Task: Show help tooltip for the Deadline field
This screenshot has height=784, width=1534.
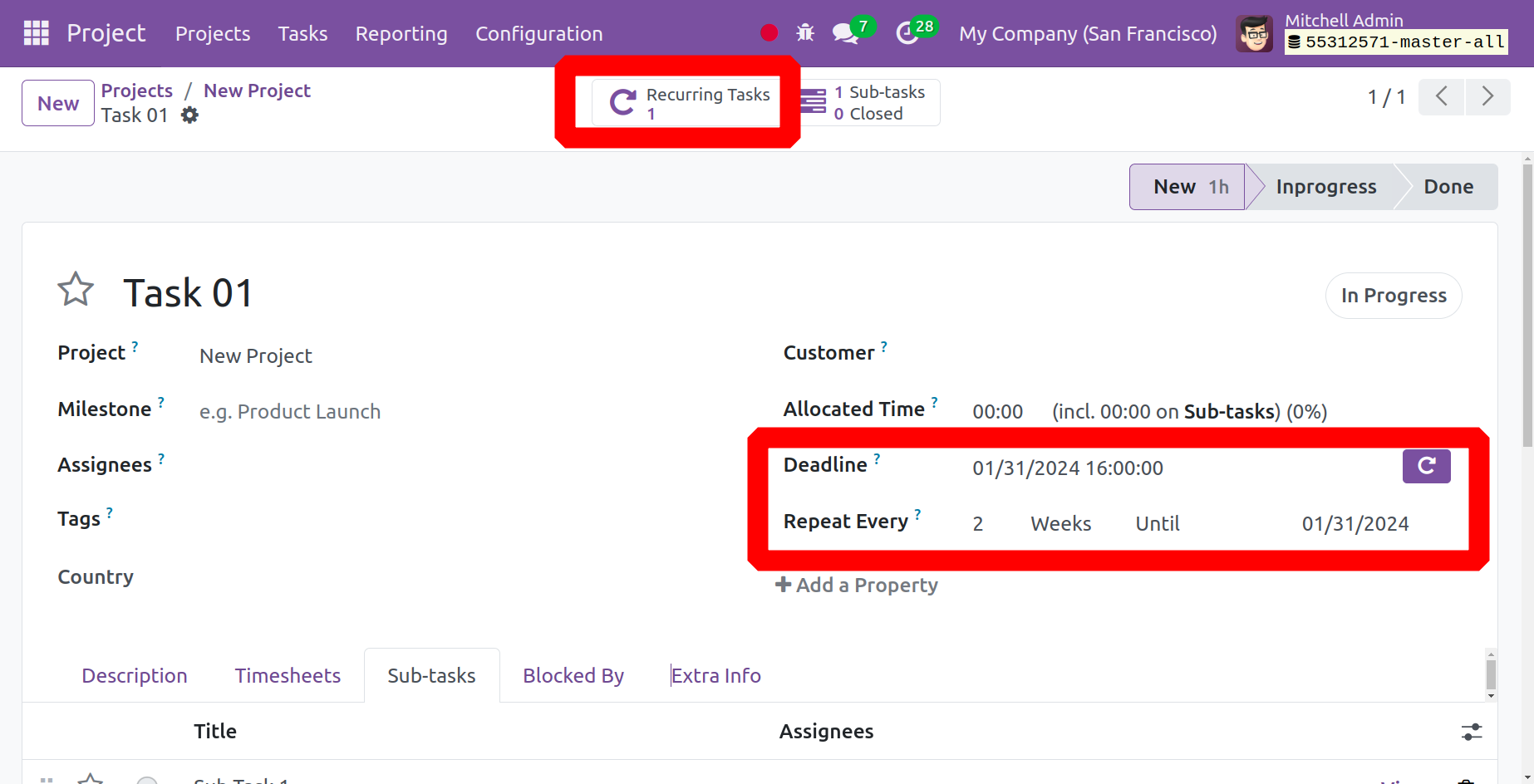Action: (x=877, y=458)
